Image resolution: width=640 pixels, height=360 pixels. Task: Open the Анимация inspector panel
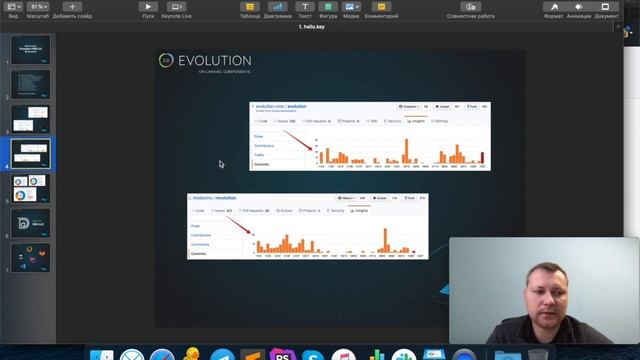[x=579, y=7]
